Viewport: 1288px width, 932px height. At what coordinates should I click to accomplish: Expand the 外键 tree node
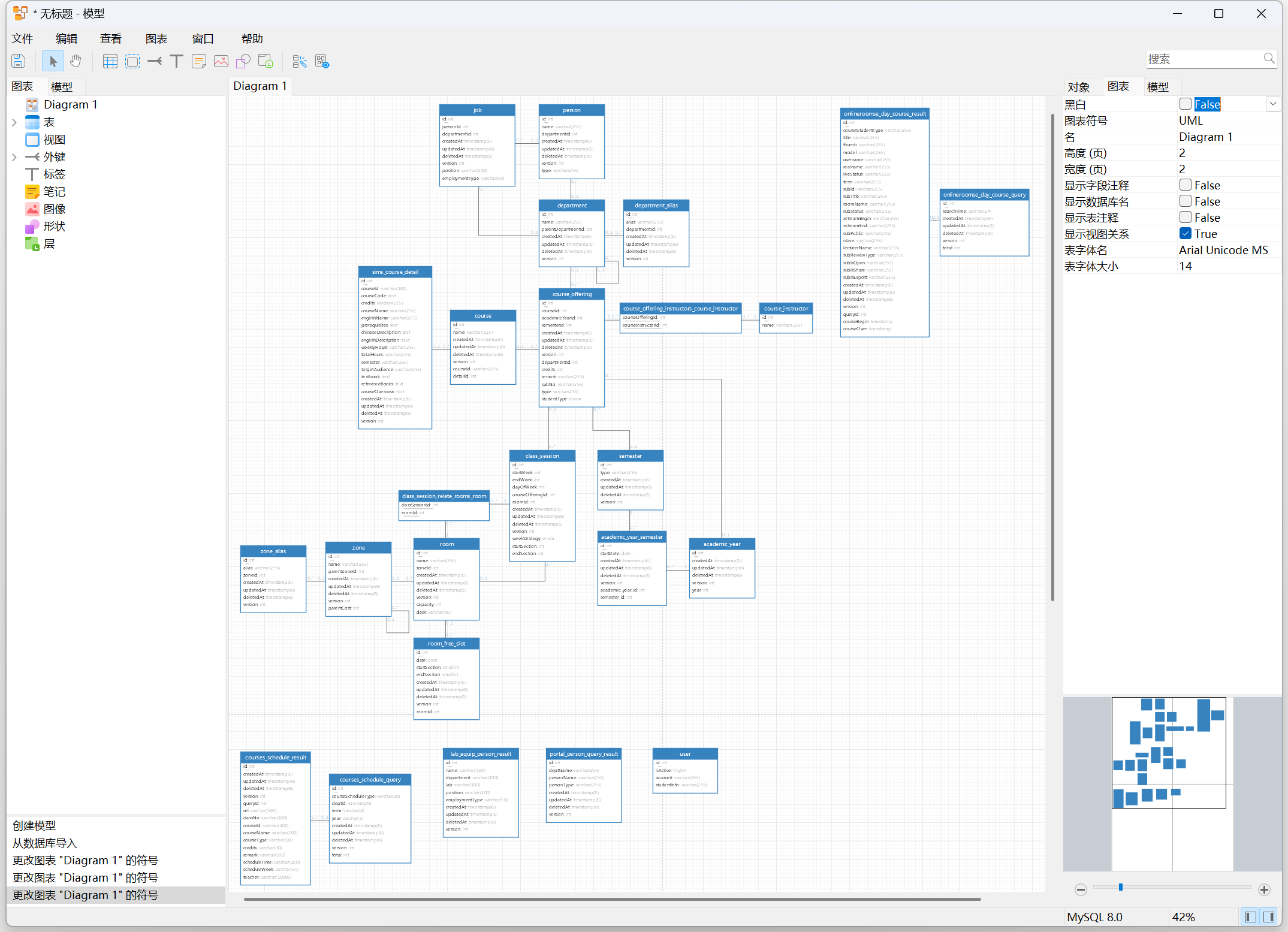tap(14, 157)
